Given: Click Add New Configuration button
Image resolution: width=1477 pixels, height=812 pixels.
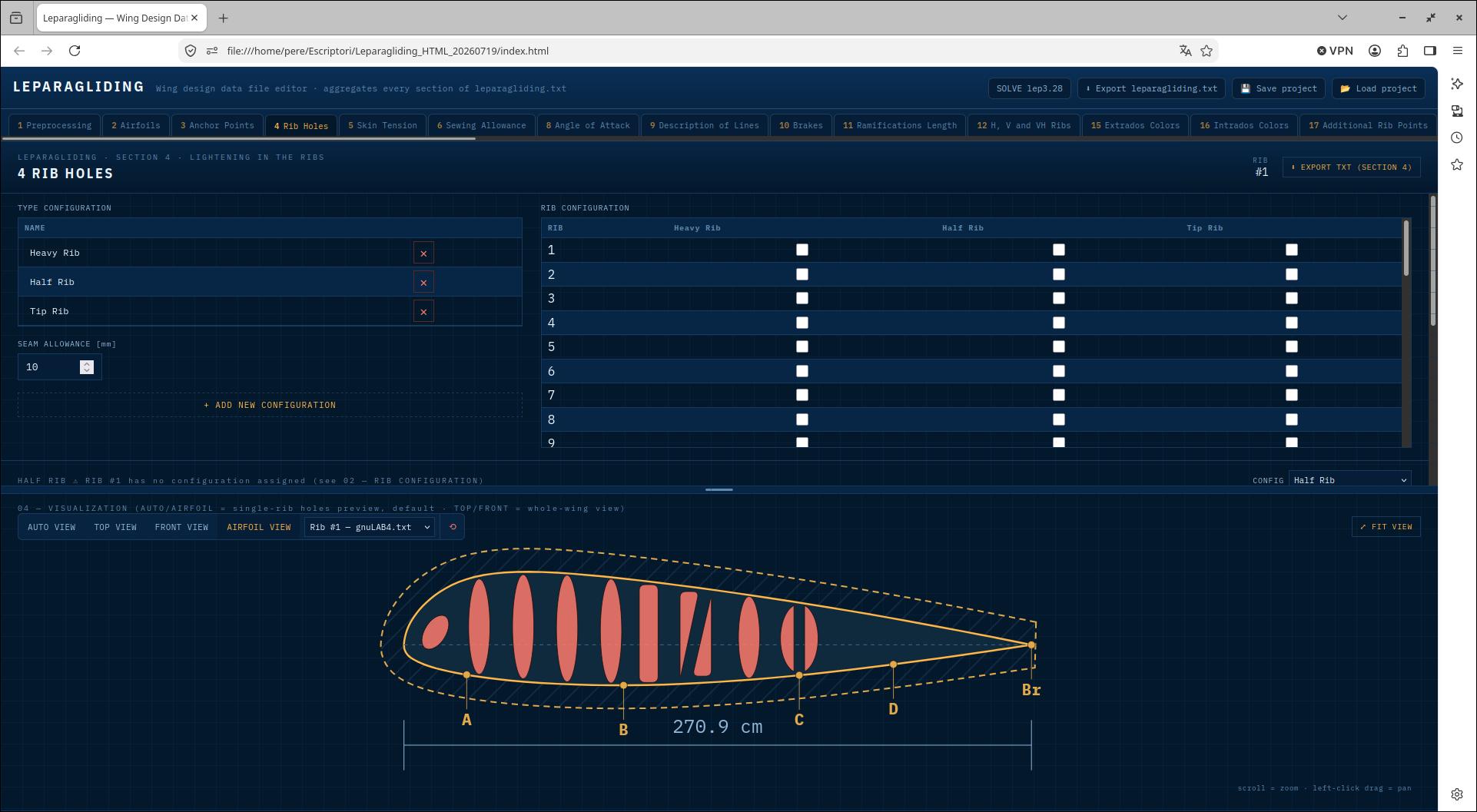Looking at the screenshot, I should [x=270, y=405].
